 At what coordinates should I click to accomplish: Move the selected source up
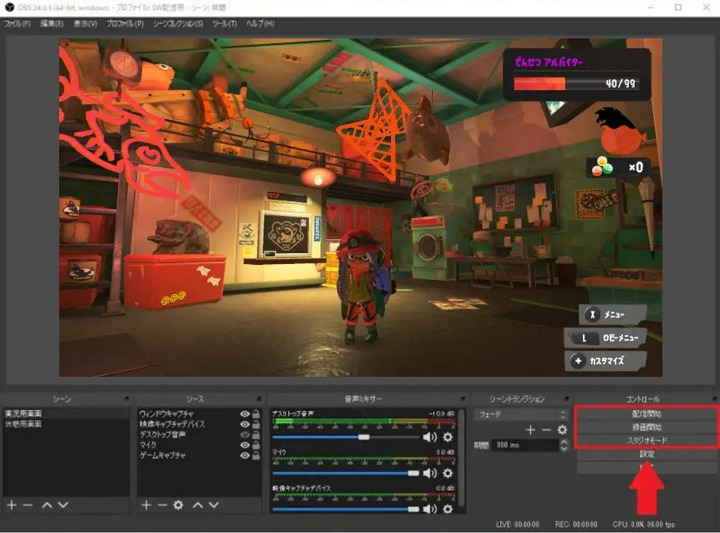(x=197, y=505)
